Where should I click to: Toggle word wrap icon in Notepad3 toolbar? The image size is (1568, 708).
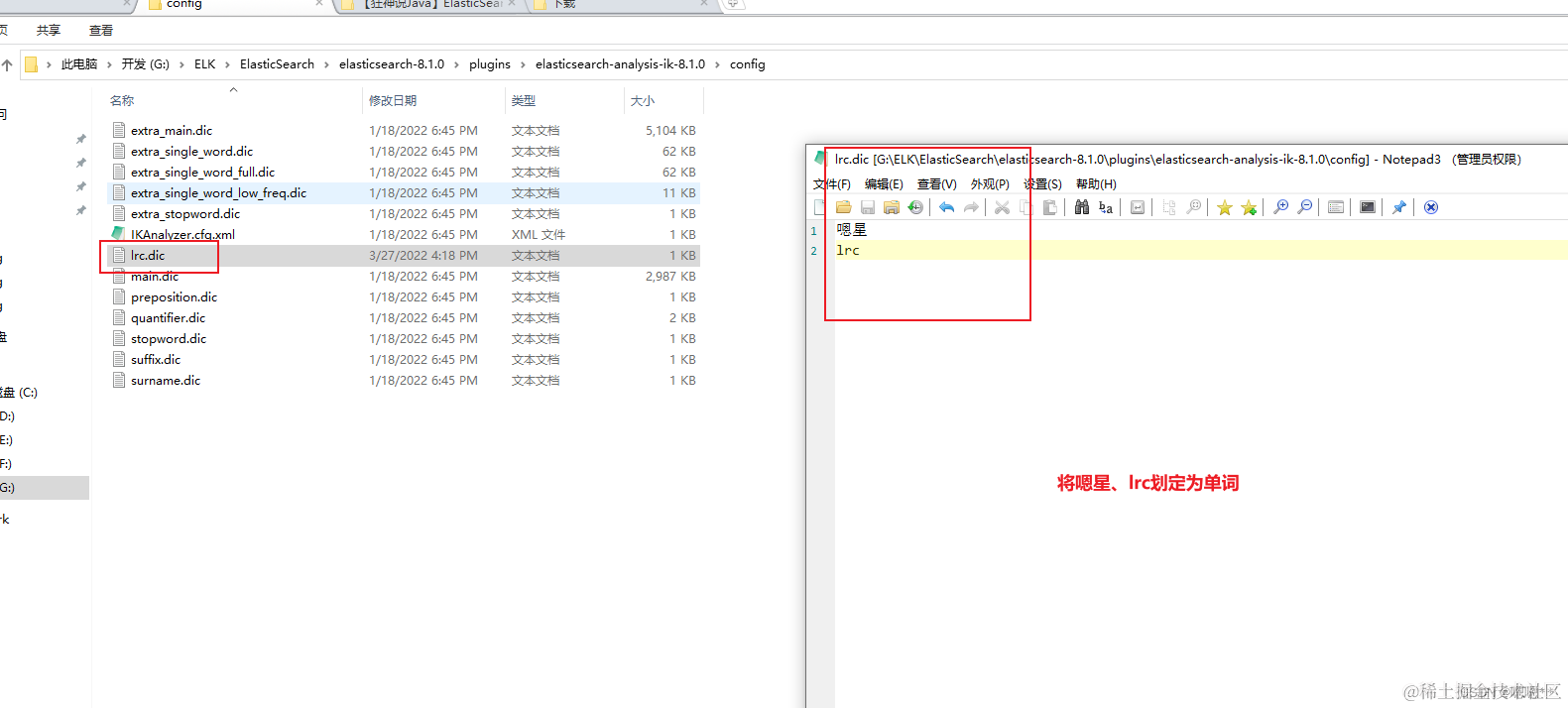pyautogui.click(x=1138, y=207)
